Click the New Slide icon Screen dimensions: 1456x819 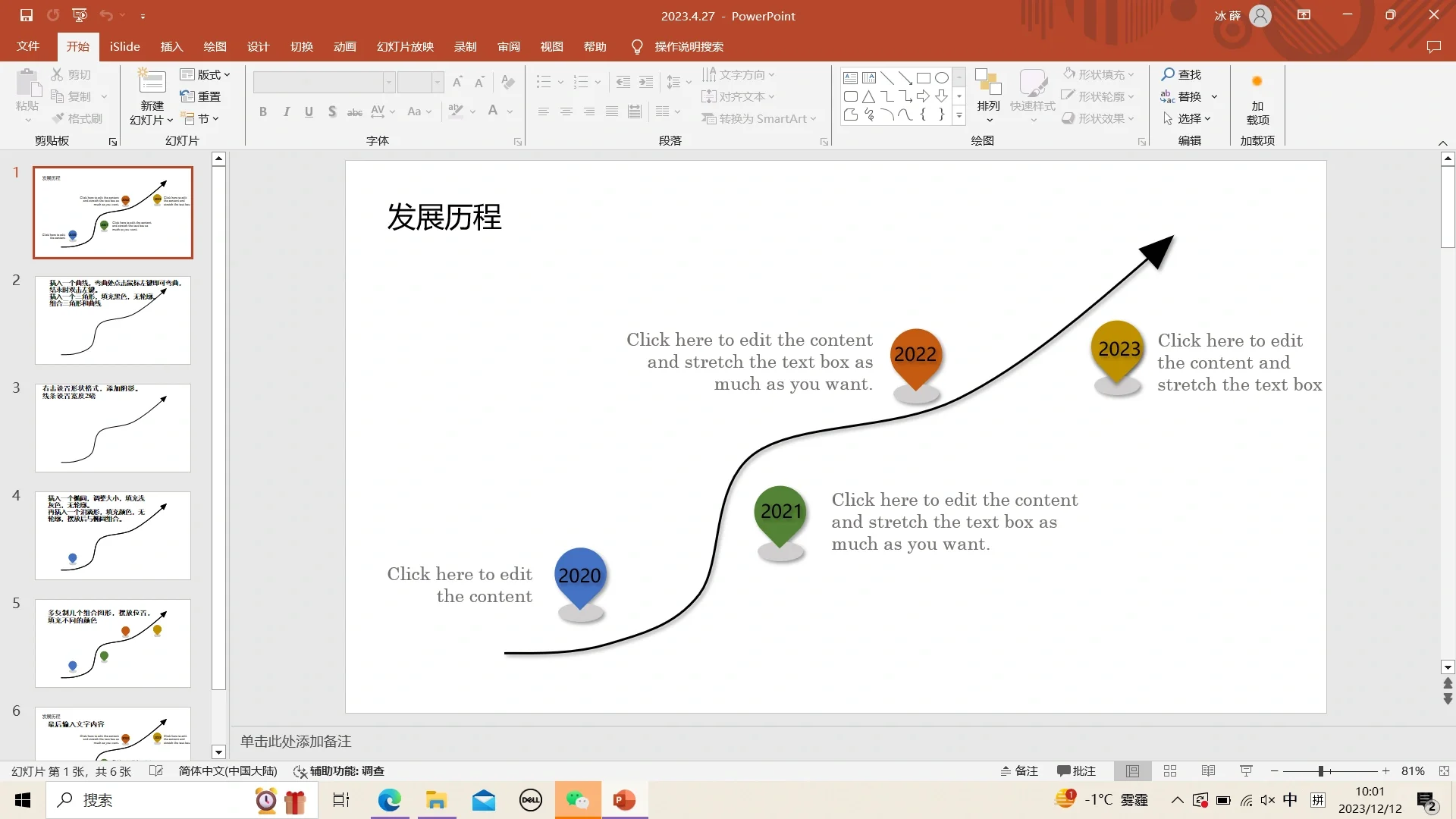[152, 82]
